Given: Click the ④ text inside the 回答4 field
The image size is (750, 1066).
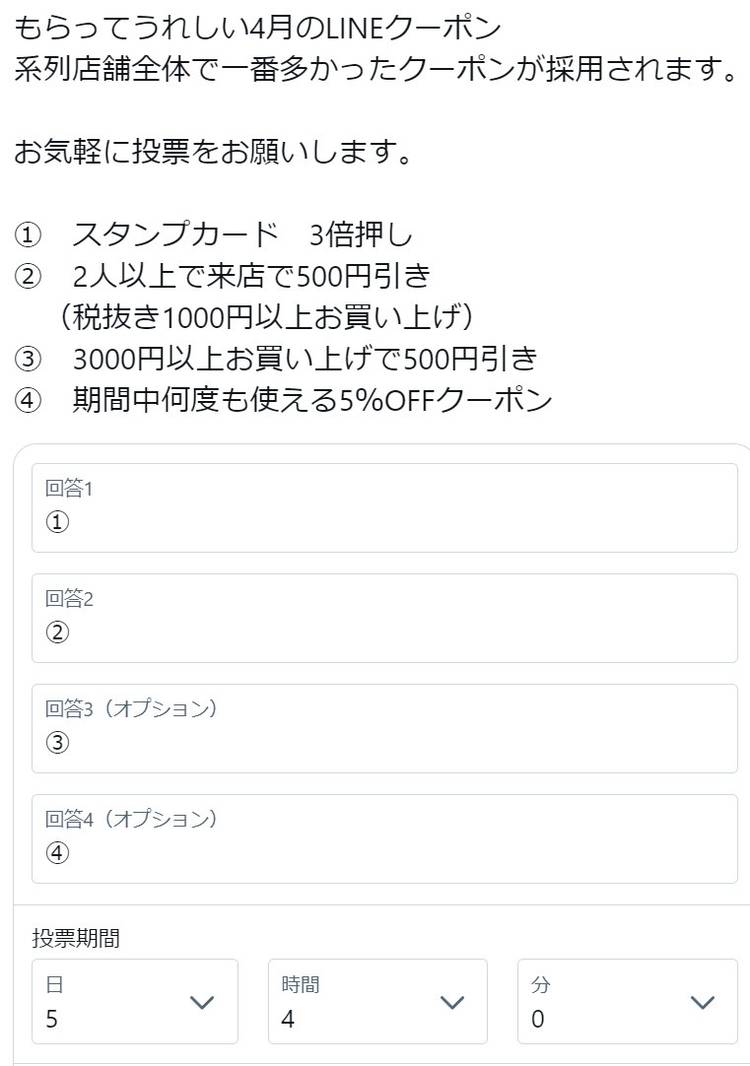Looking at the screenshot, I should (x=58, y=853).
